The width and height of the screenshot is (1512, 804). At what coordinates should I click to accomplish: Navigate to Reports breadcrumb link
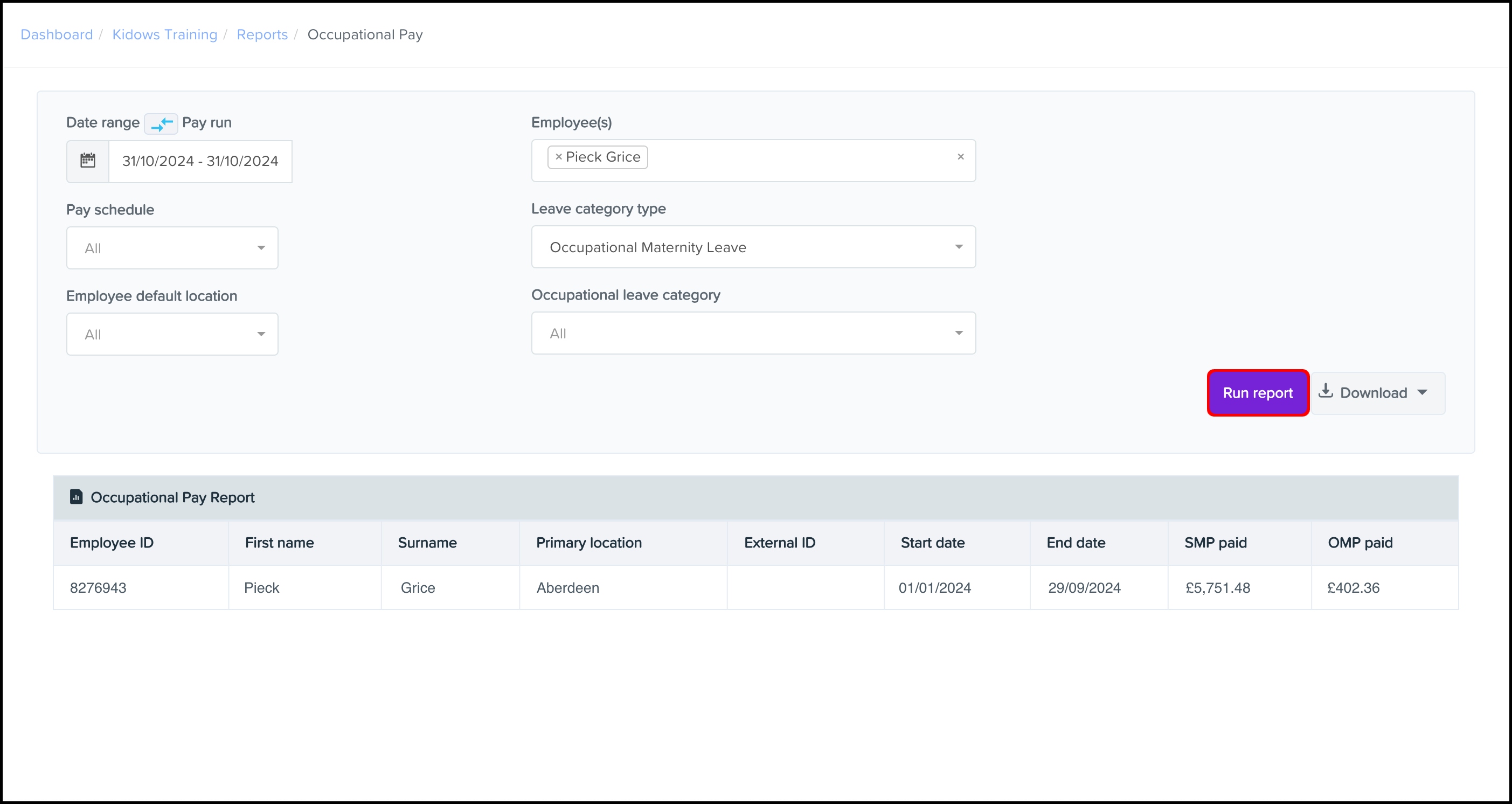(x=262, y=34)
